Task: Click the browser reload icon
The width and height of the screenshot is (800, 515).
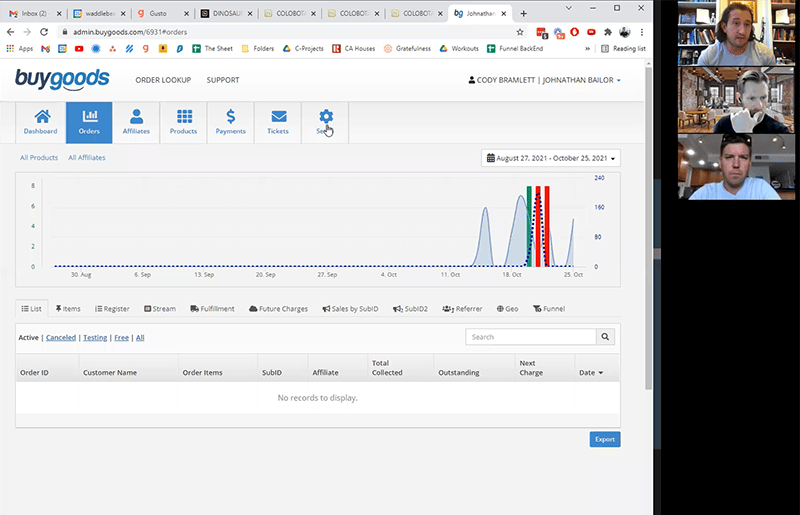Action: coord(44,32)
